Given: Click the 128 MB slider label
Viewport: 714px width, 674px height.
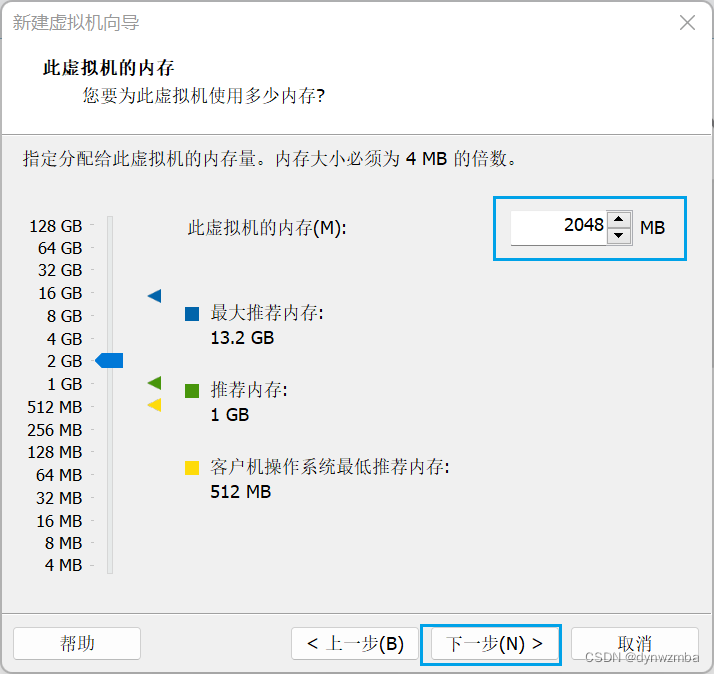Looking at the screenshot, I should click(x=55, y=452).
